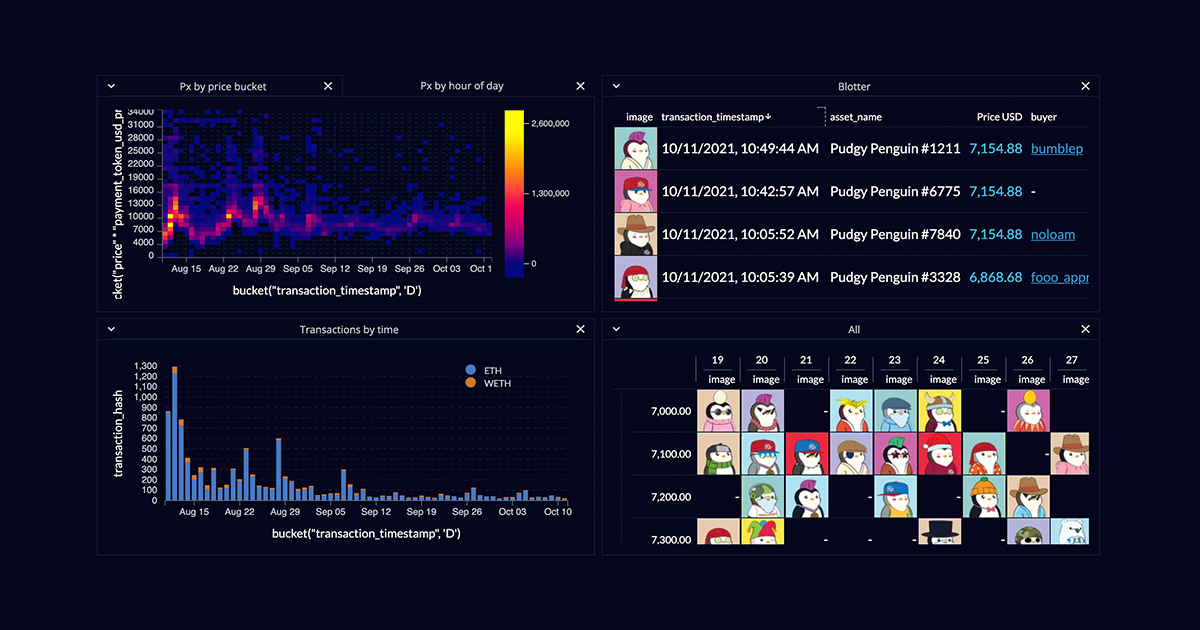Open Pudgy Penguin #7840 thumbnail in Blotter
The image size is (1200, 630).
[x=636, y=234]
